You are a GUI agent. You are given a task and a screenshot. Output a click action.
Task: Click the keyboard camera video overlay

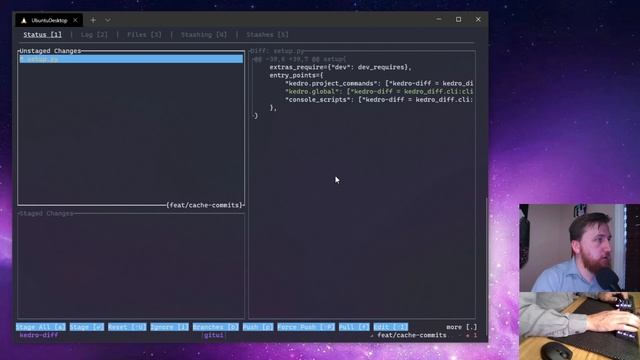click(580, 326)
